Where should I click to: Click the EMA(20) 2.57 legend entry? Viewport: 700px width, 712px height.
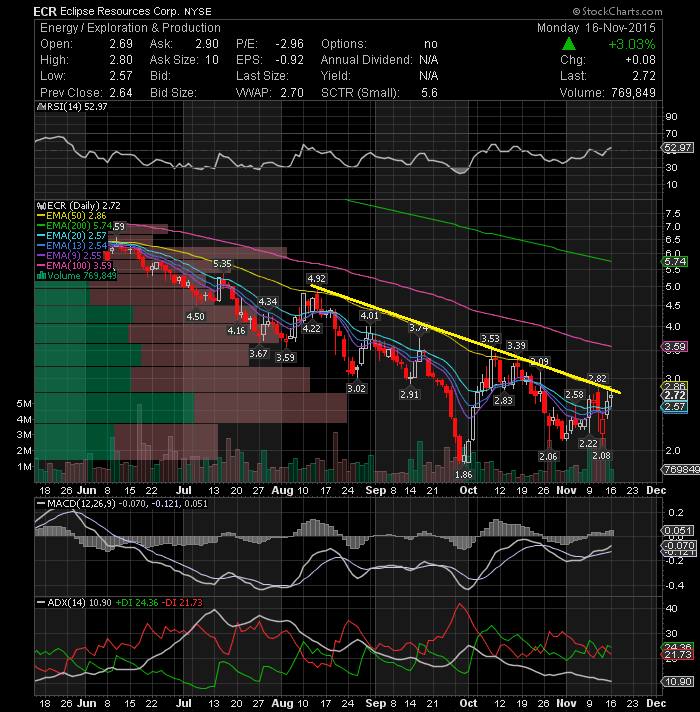click(x=71, y=236)
